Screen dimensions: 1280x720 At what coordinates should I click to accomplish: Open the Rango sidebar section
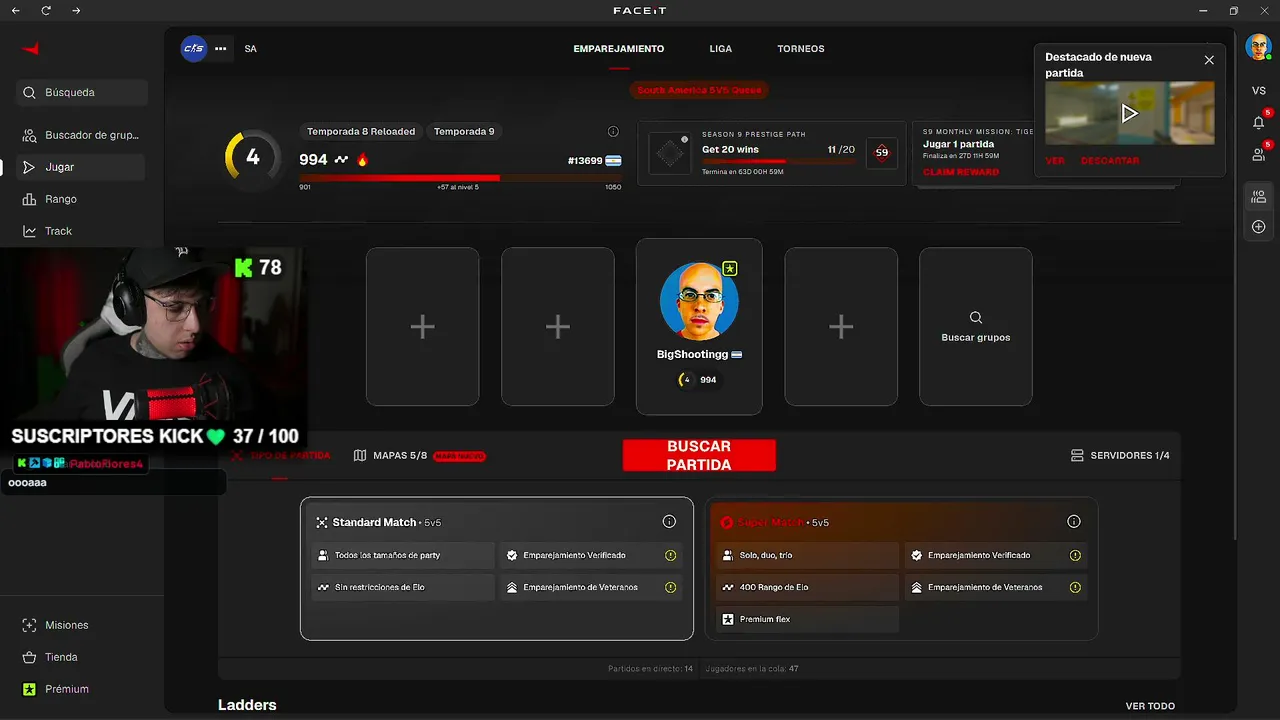(x=81, y=199)
